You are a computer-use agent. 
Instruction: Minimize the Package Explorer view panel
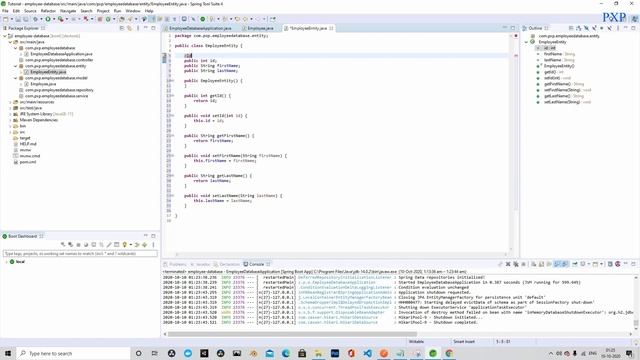click(145, 28)
